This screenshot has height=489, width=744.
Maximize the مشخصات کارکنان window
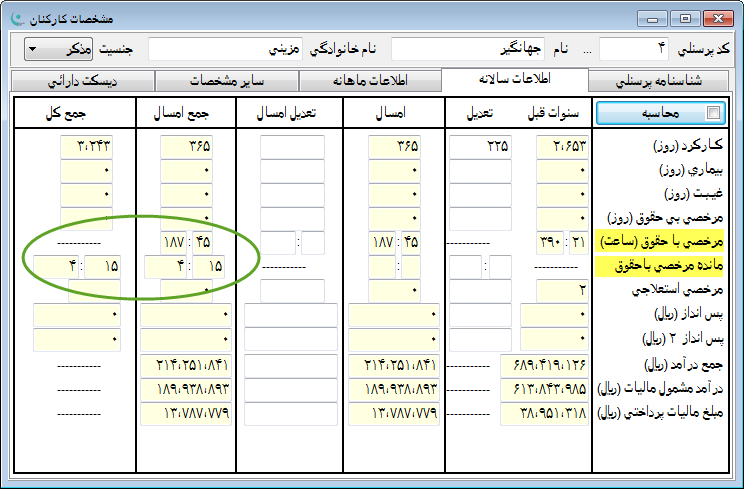tap(684, 18)
